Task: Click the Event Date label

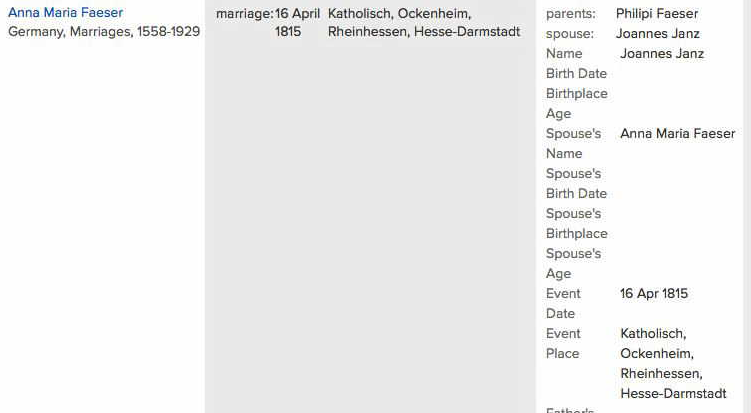Action: [x=563, y=303]
